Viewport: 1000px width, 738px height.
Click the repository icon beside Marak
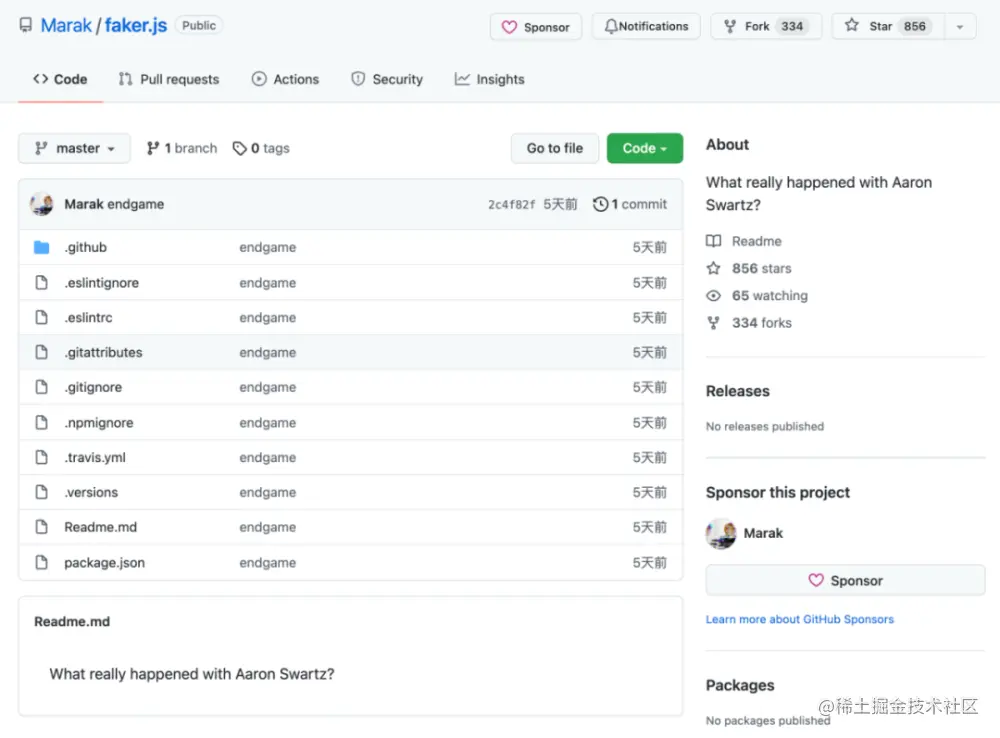[26, 26]
